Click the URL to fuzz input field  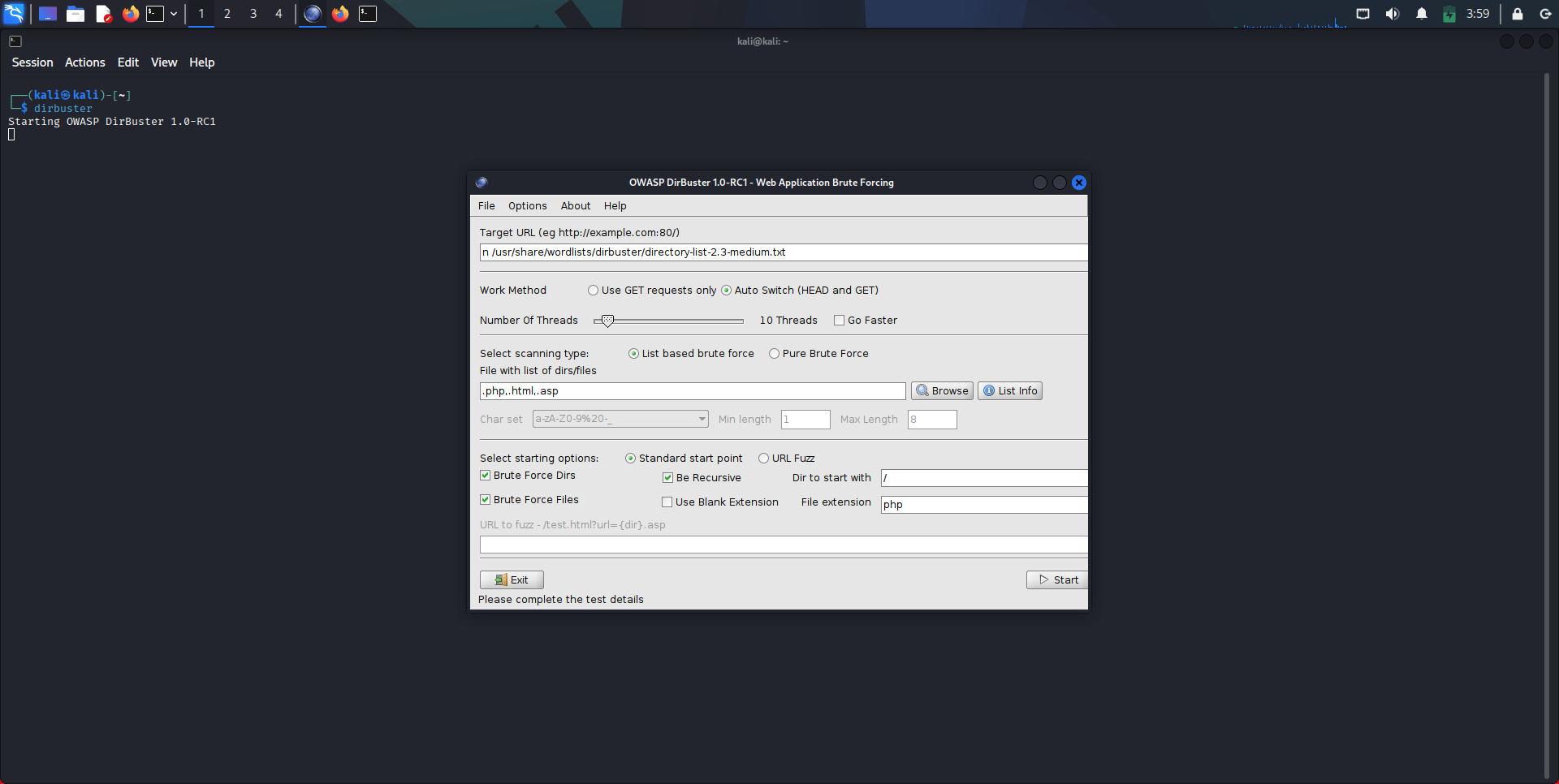[784, 545]
